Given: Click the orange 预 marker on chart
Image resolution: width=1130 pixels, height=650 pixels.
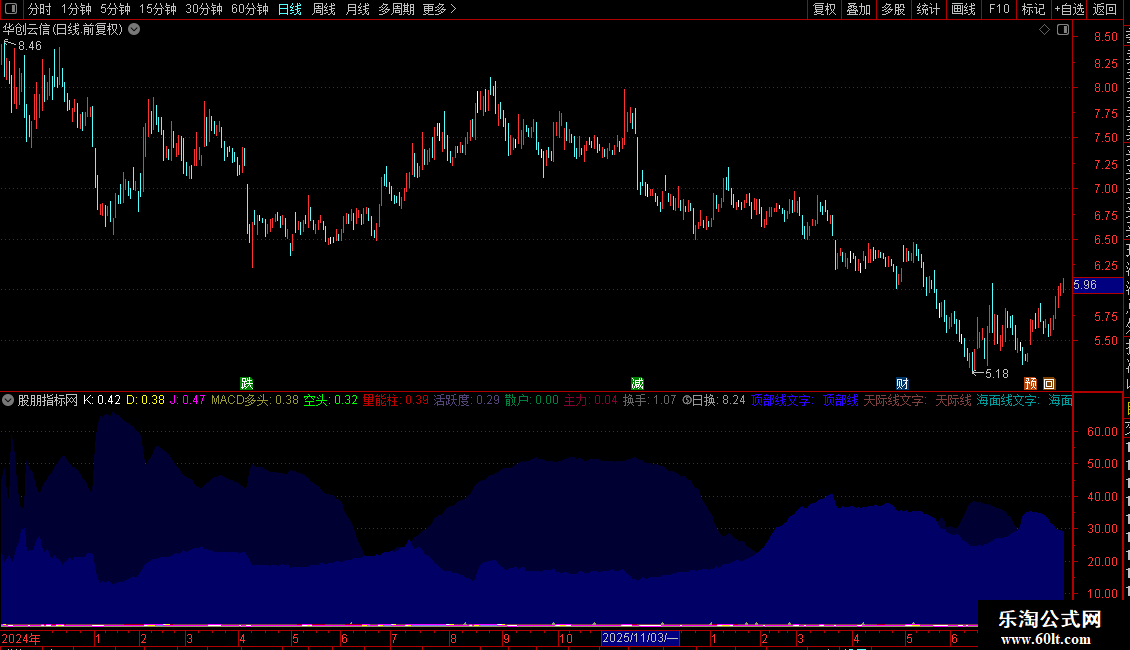Looking at the screenshot, I should (x=1031, y=383).
